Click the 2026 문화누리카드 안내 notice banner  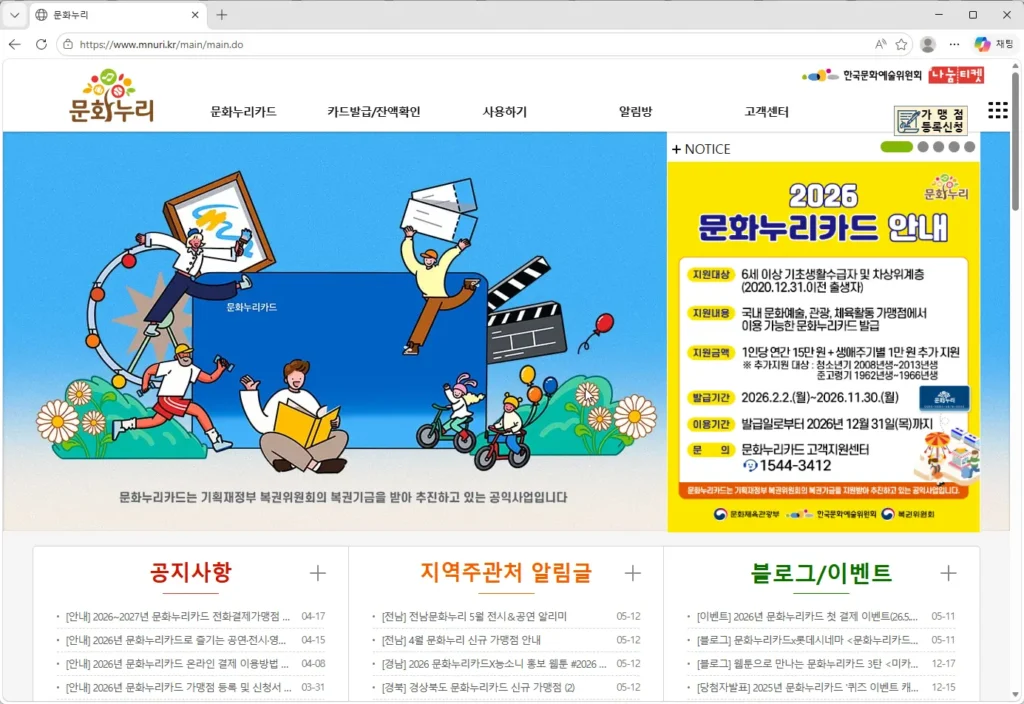(x=823, y=346)
